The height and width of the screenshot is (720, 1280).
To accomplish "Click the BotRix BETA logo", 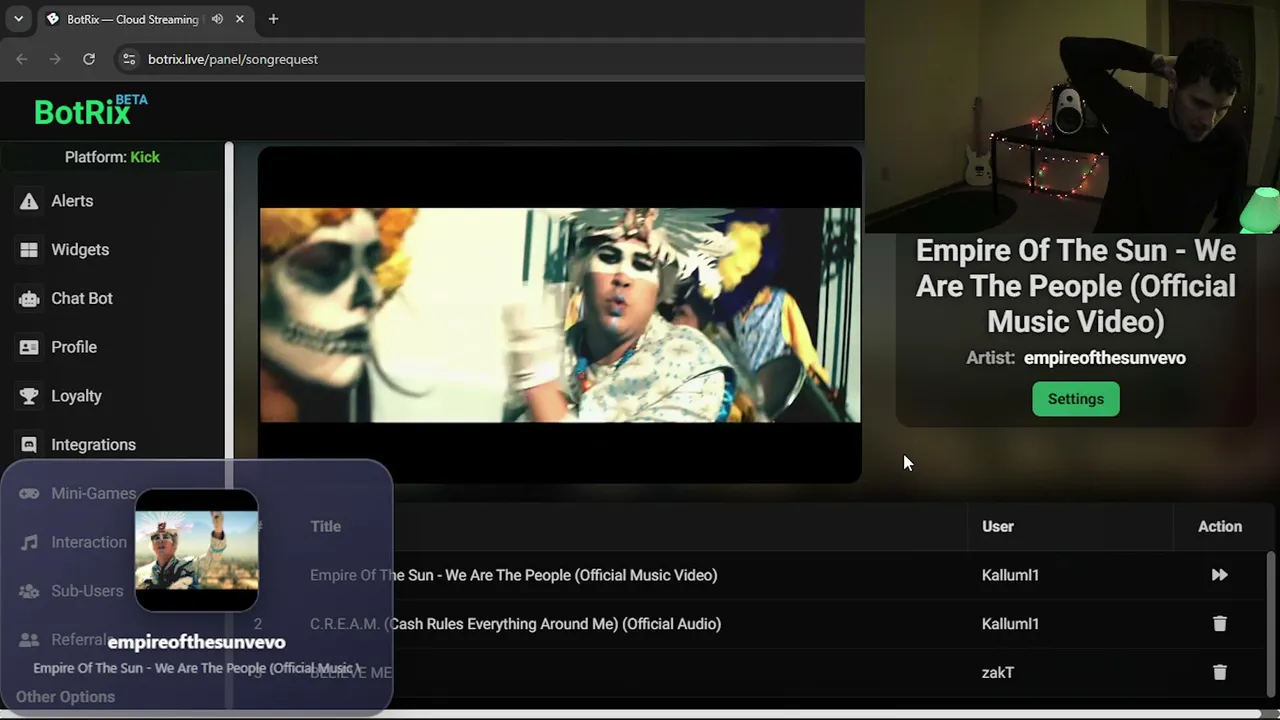I will point(90,110).
